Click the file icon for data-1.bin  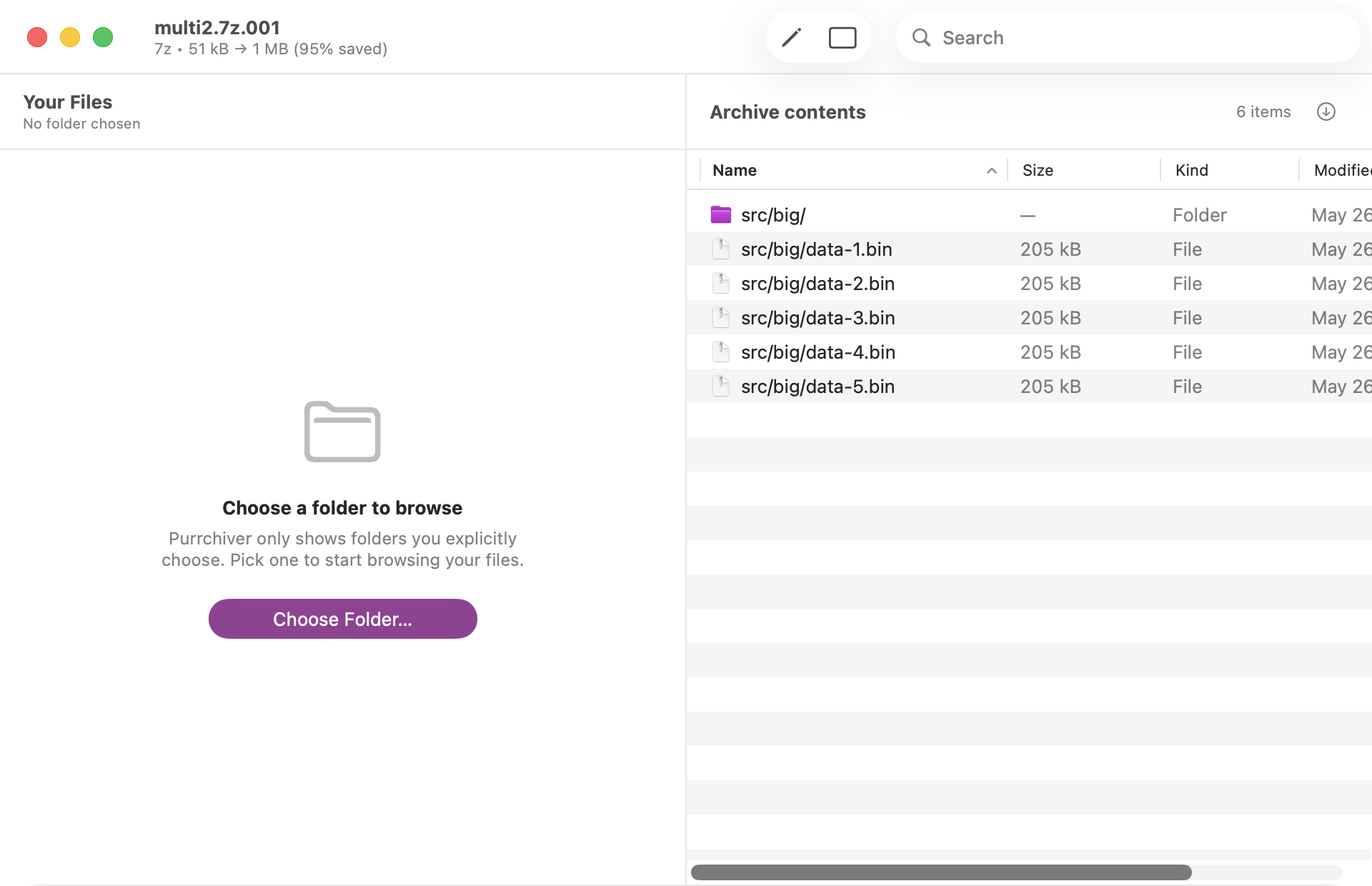721,249
